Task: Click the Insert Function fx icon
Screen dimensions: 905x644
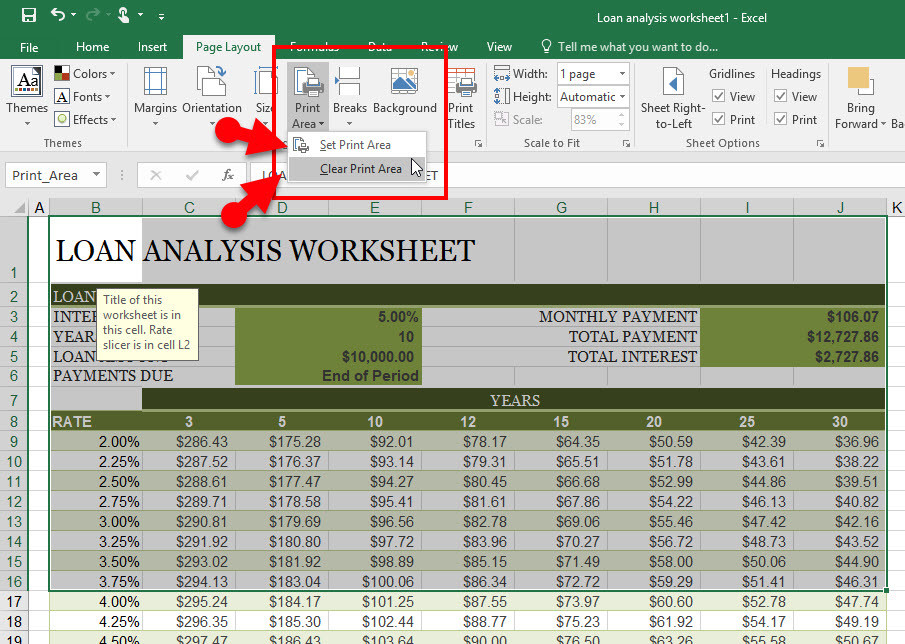Action: coord(228,175)
